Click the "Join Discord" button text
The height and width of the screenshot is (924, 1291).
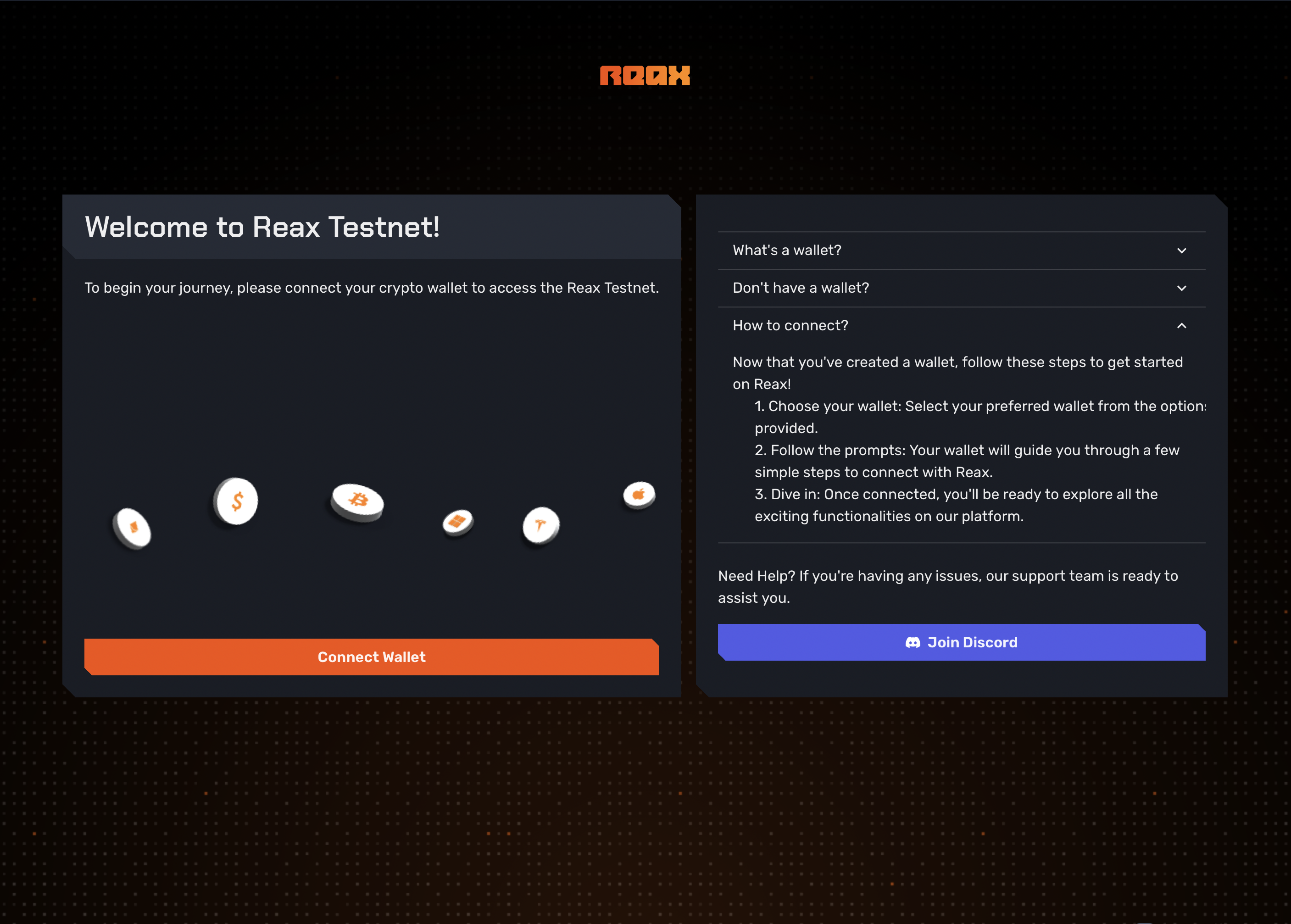972,642
